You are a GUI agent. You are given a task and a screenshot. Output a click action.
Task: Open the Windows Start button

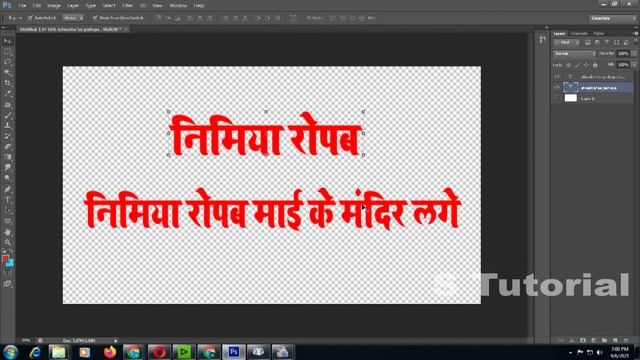pos(10,352)
